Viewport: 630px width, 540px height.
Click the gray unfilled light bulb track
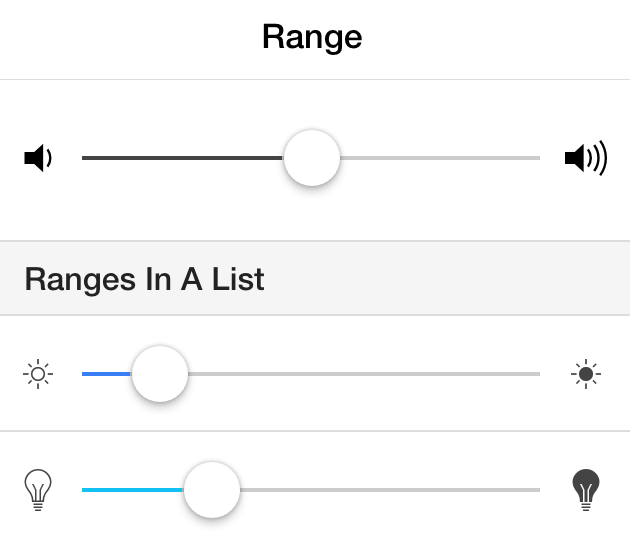pyautogui.click(x=390, y=490)
